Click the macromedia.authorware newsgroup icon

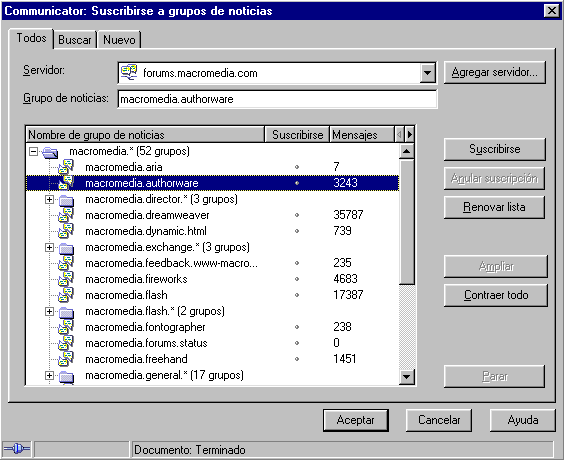(66, 183)
